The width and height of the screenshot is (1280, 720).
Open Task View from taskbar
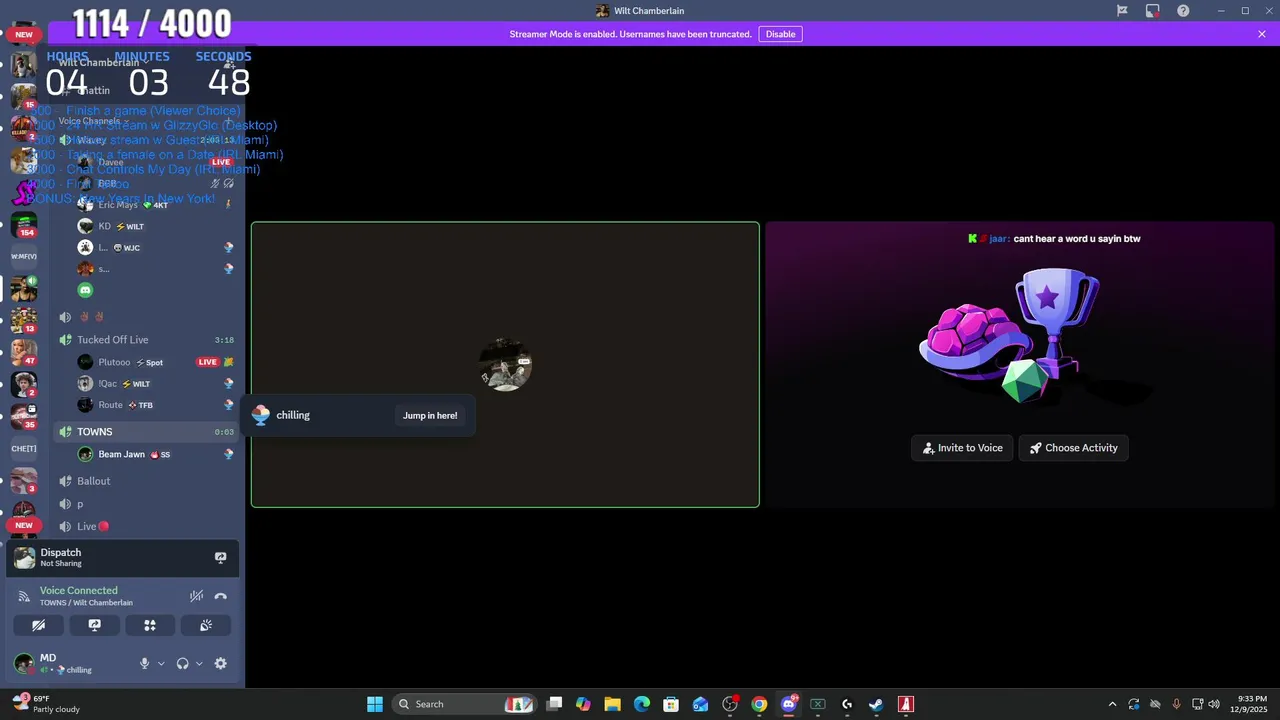click(x=554, y=704)
